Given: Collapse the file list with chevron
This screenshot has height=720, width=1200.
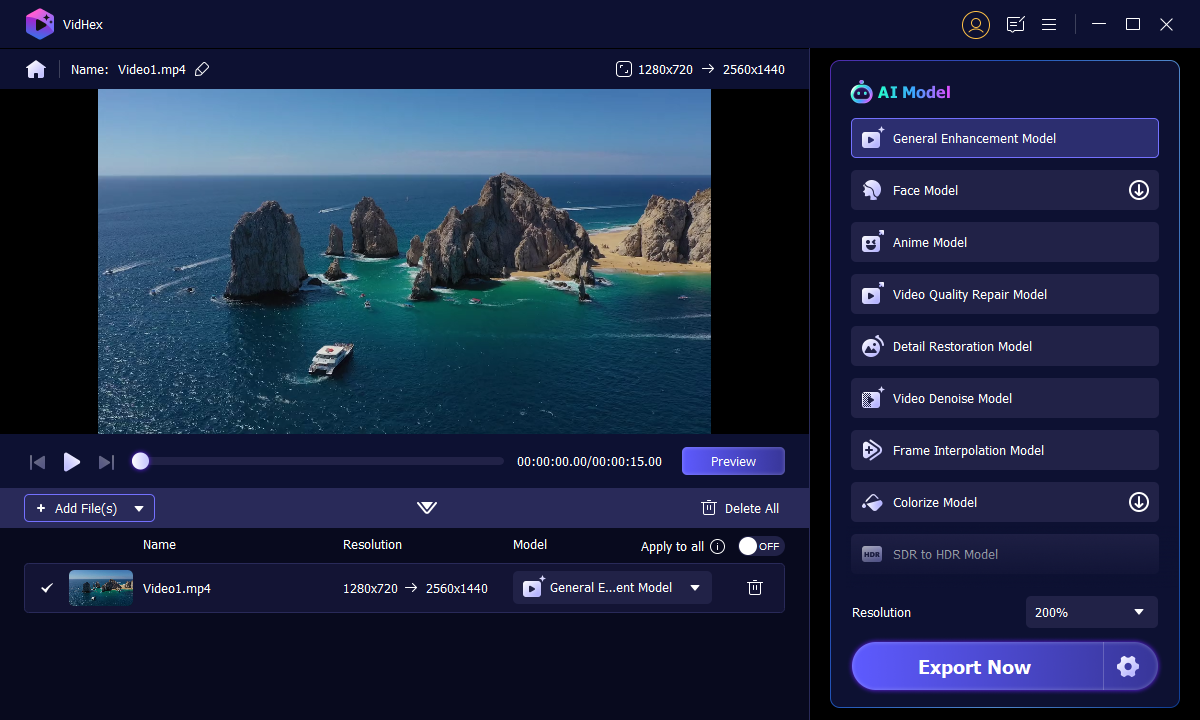Looking at the screenshot, I should click(427, 508).
